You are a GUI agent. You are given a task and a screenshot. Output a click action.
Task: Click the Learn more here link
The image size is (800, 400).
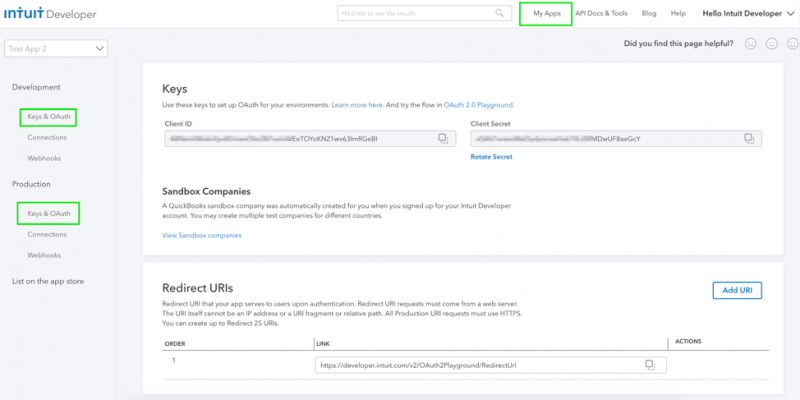tap(357, 105)
